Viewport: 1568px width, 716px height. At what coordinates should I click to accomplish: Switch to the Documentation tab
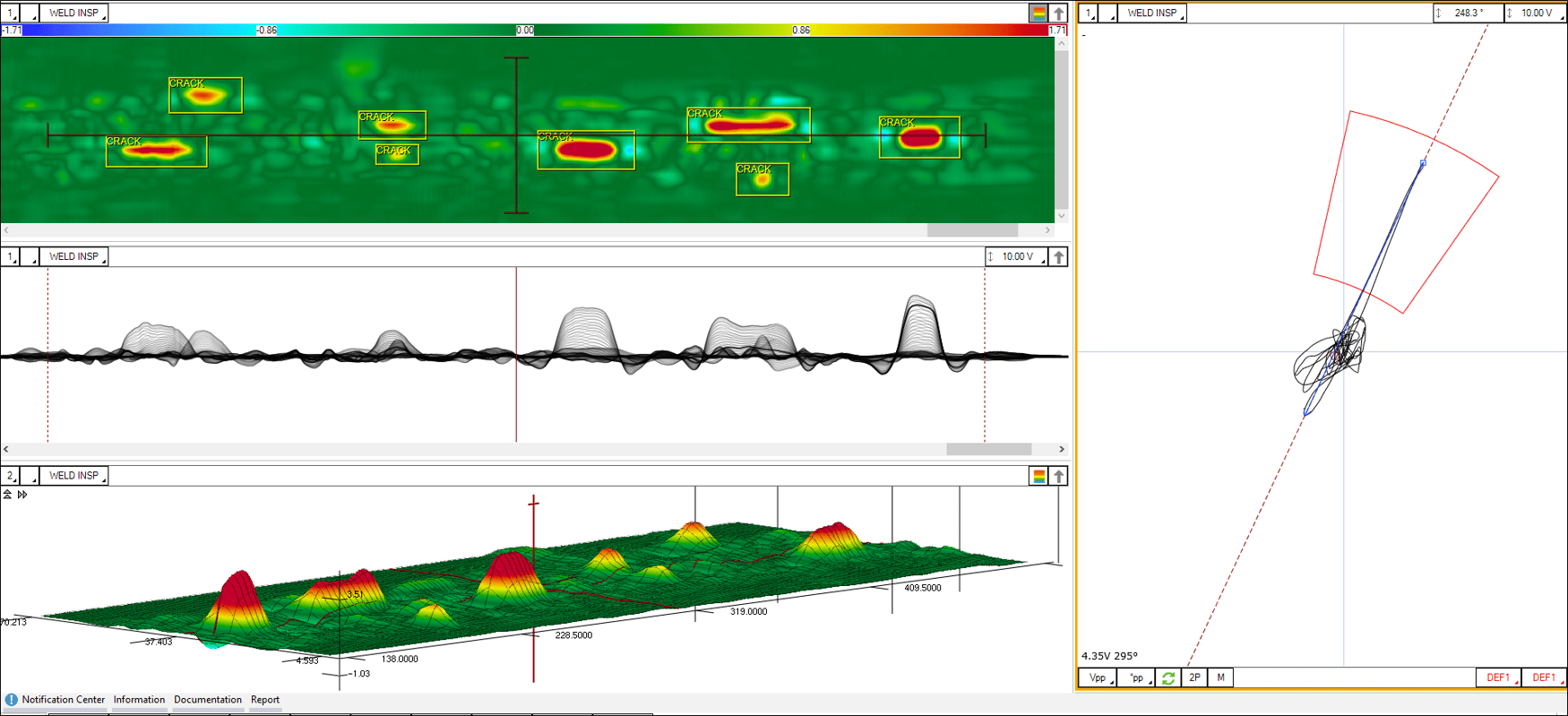[208, 700]
